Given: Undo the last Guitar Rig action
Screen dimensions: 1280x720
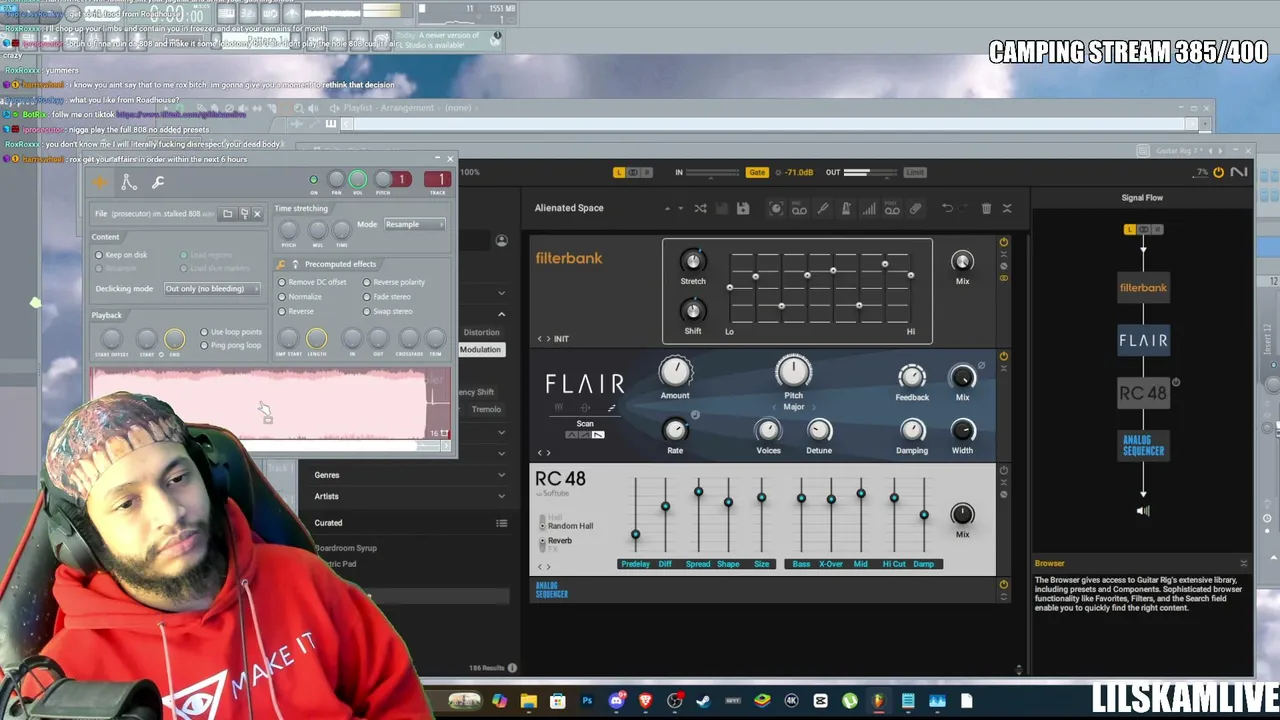Looking at the screenshot, I should [947, 208].
